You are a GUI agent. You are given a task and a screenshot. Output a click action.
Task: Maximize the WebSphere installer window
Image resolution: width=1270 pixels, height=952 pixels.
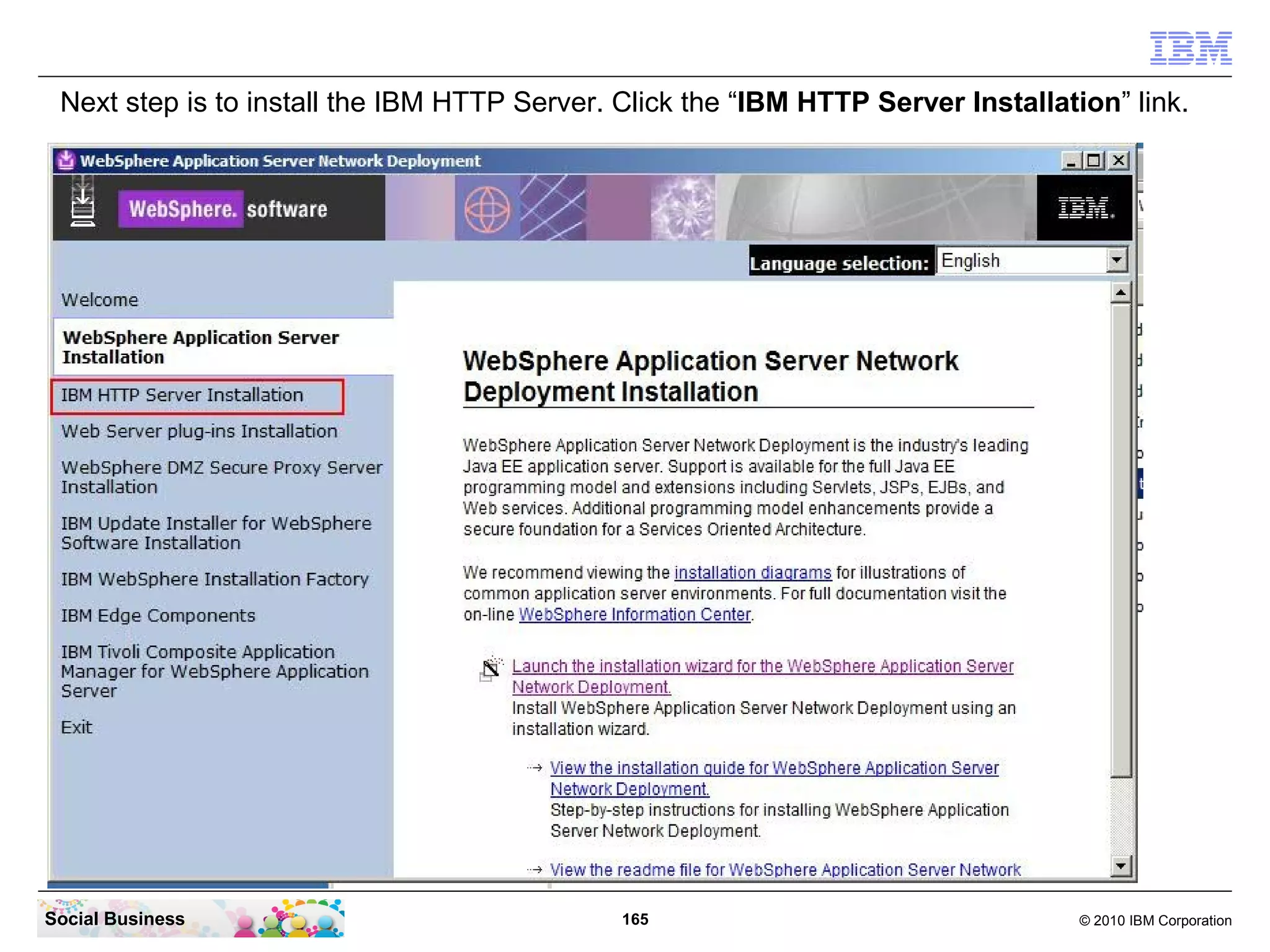(x=1094, y=161)
